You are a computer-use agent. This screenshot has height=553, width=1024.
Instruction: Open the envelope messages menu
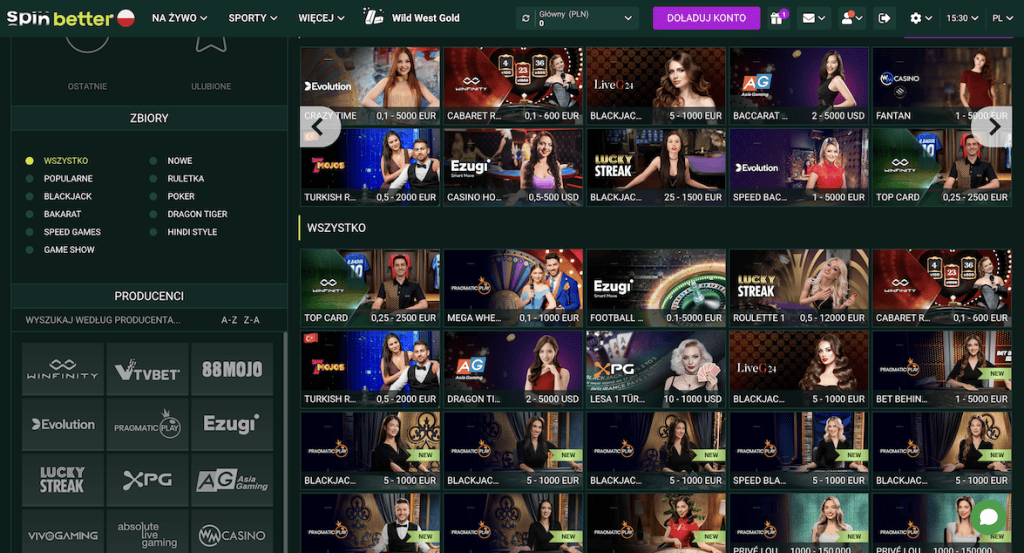click(813, 18)
